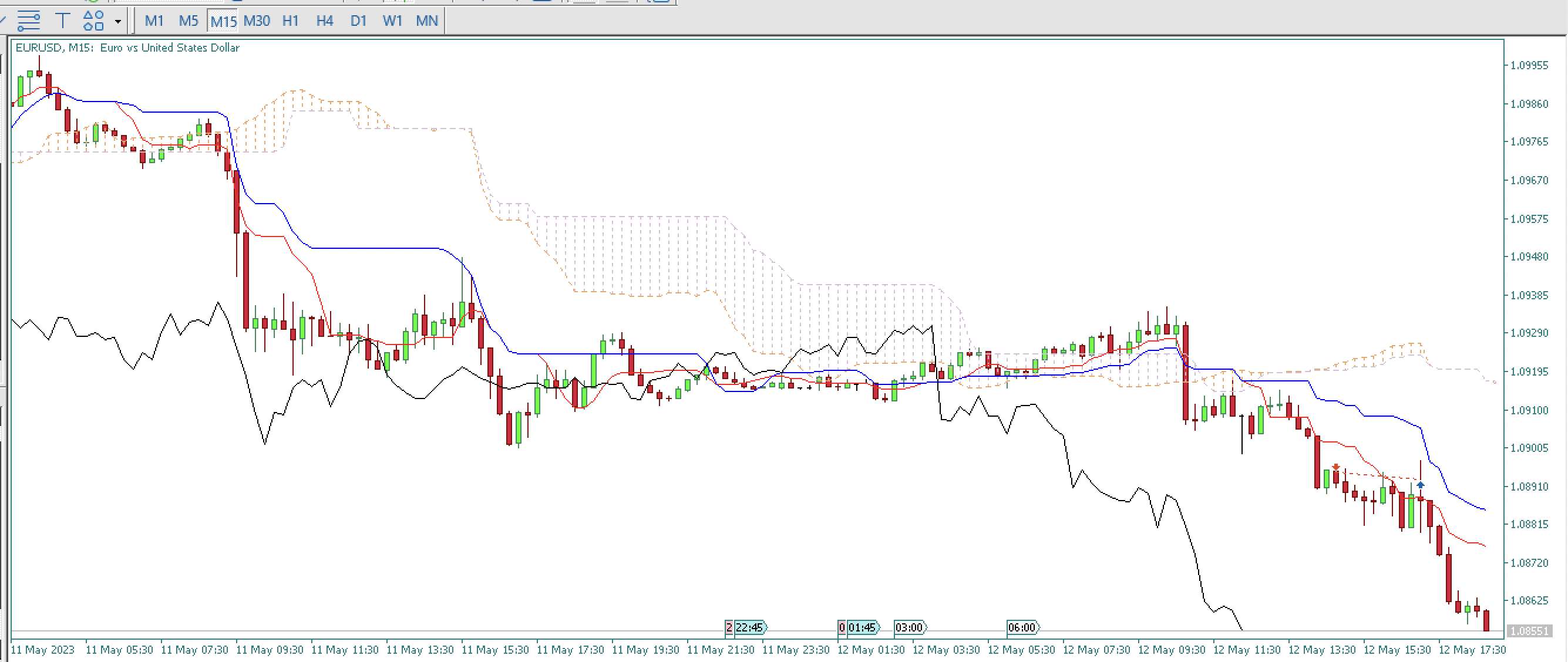Select the Text label tool

[x=62, y=21]
